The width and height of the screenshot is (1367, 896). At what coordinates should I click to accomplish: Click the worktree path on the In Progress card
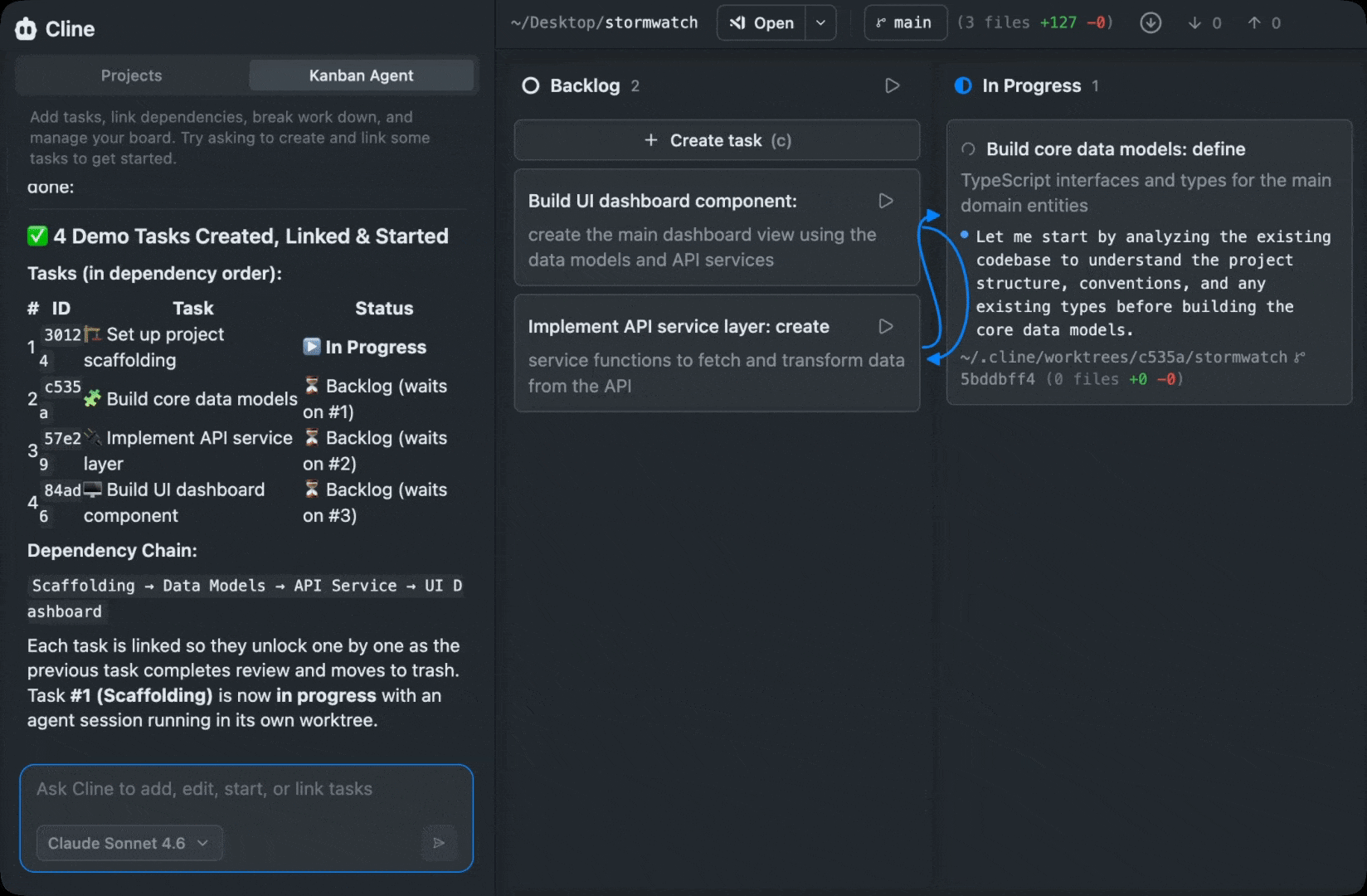[1124, 358]
